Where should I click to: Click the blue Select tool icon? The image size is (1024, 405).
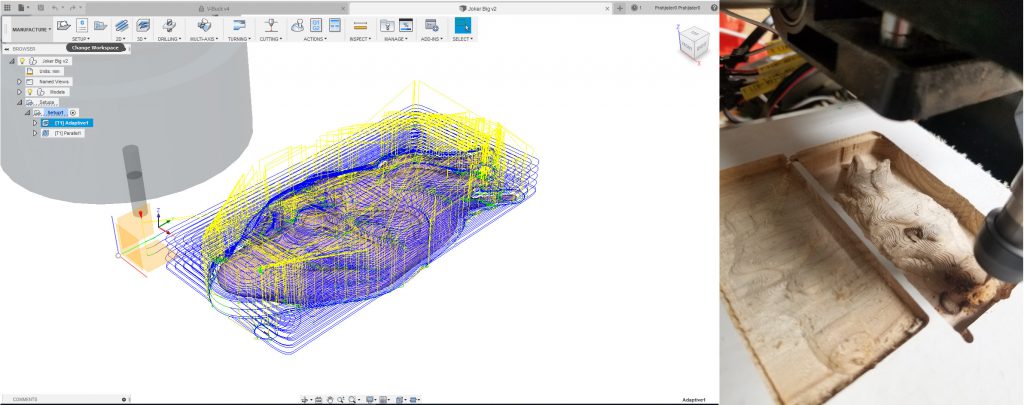click(462, 25)
